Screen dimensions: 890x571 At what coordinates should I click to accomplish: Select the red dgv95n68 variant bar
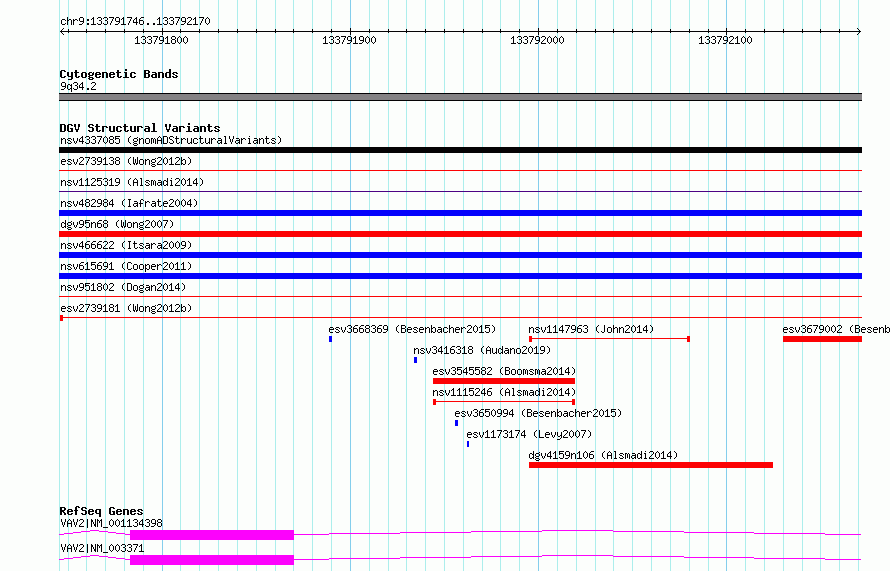(x=460, y=234)
